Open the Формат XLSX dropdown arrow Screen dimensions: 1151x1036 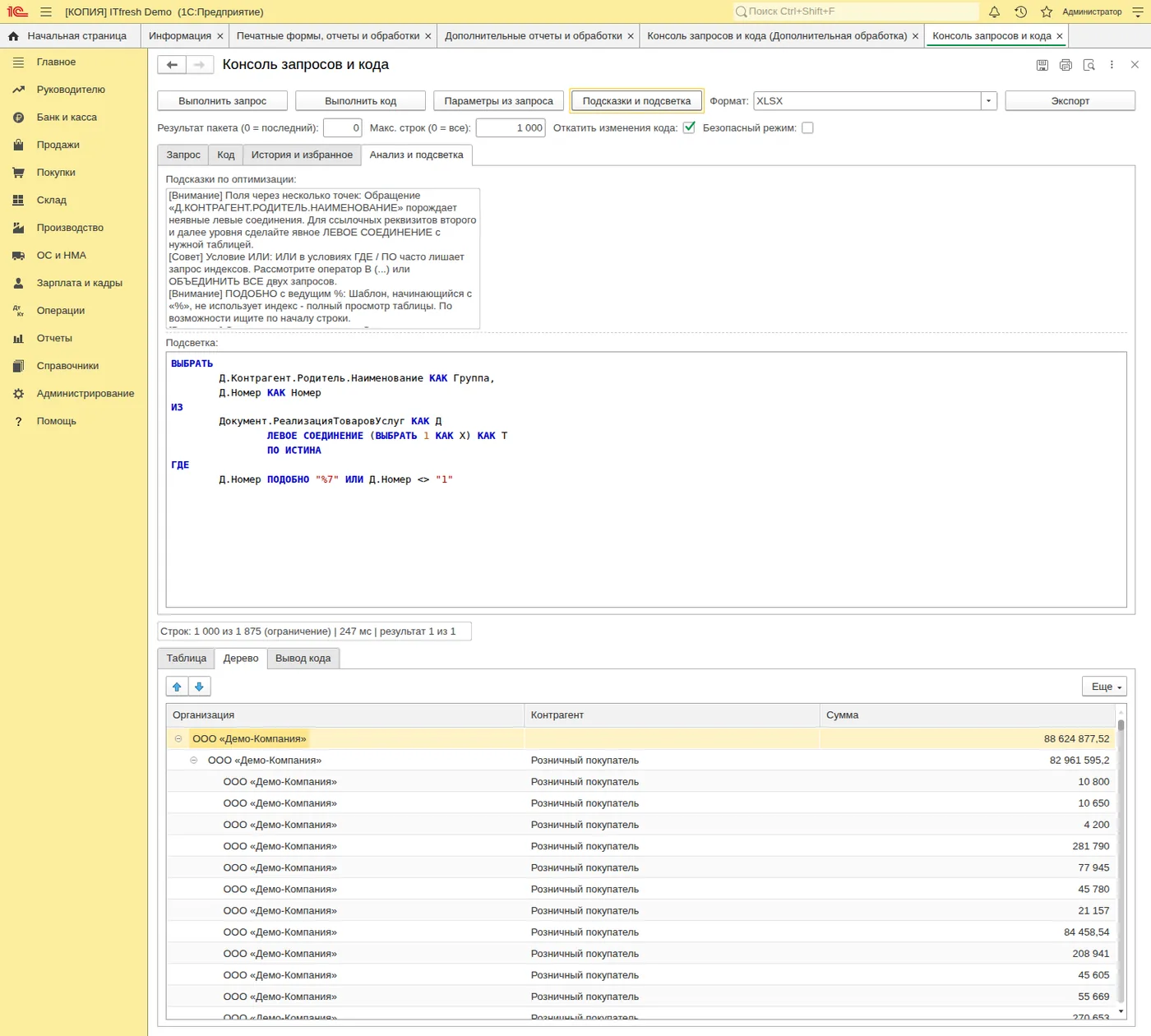click(989, 100)
